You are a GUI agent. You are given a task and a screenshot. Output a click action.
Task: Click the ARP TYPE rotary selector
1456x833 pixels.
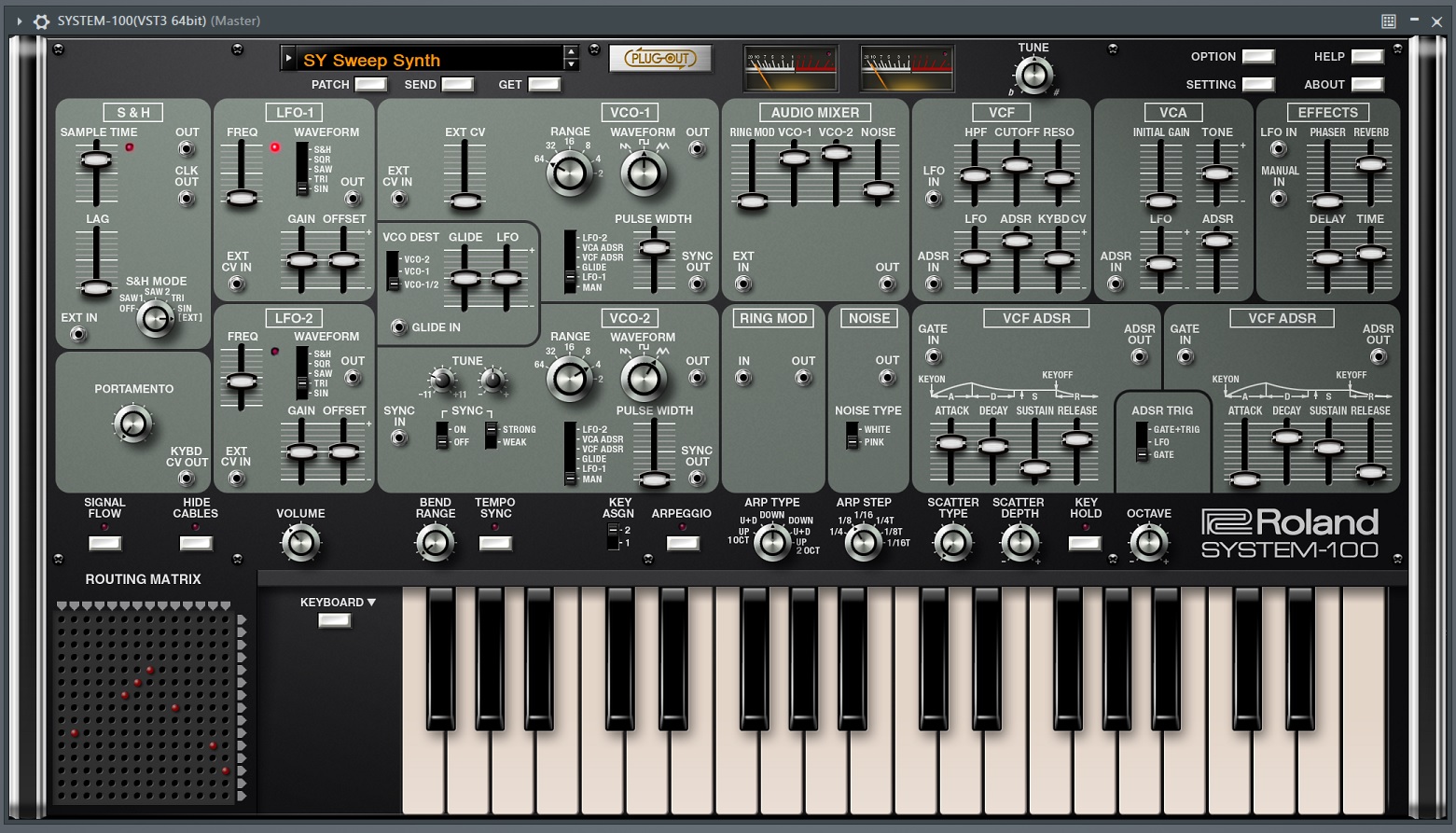pyautogui.click(x=771, y=543)
